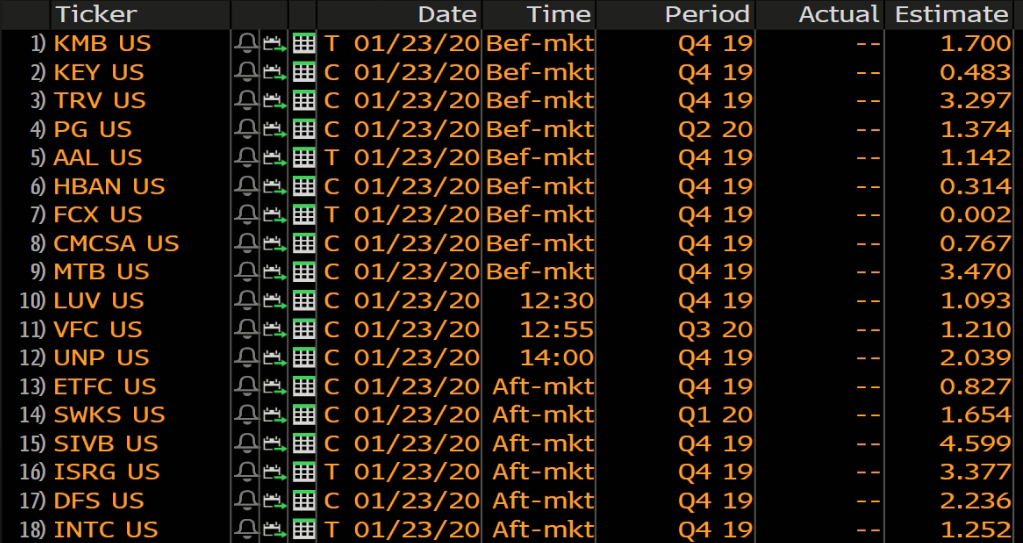Screen dimensions: 1023x543
Task: Select the LUV US ticker
Action: 99,301
